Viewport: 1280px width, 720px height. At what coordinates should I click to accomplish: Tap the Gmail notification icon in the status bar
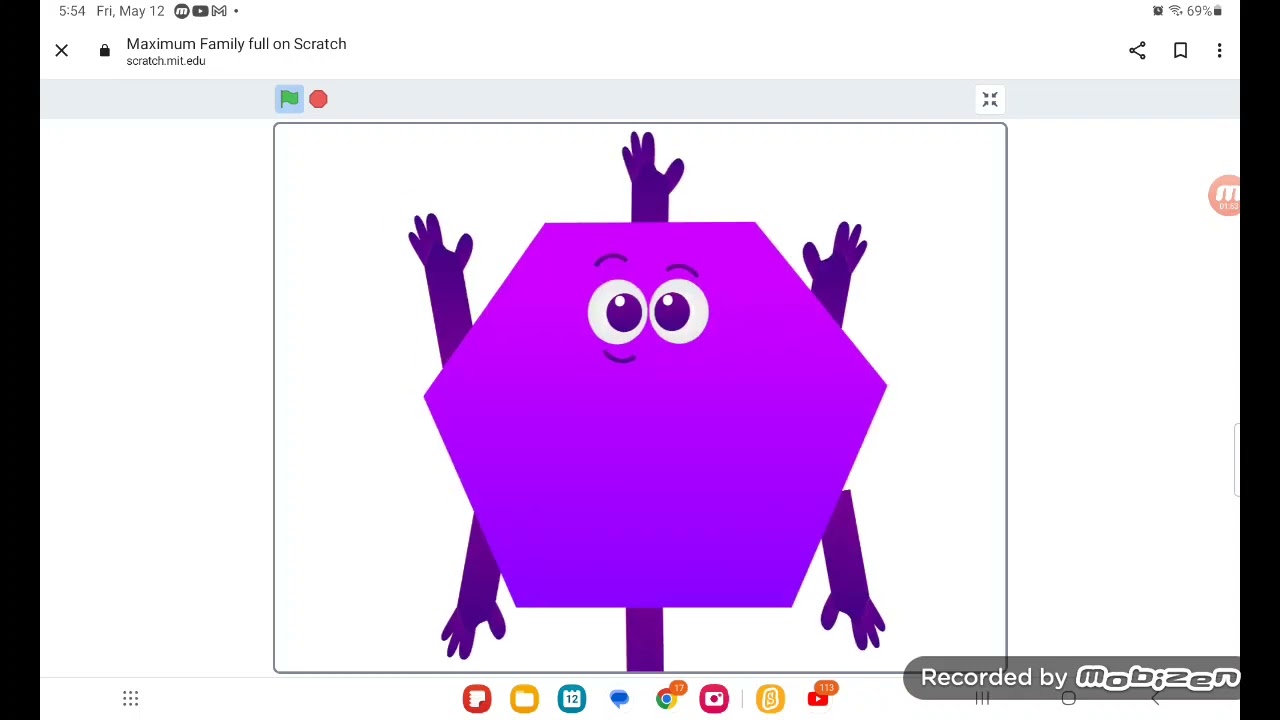tap(219, 11)
